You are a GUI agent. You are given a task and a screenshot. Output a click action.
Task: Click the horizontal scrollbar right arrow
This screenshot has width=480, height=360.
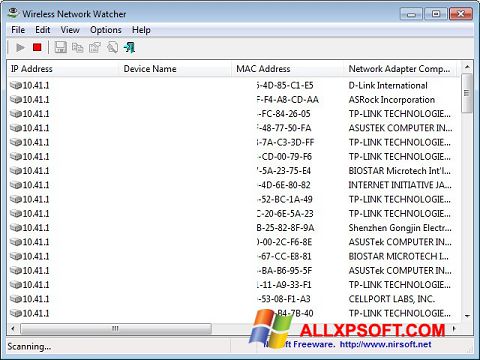click(x=454, y=329)
